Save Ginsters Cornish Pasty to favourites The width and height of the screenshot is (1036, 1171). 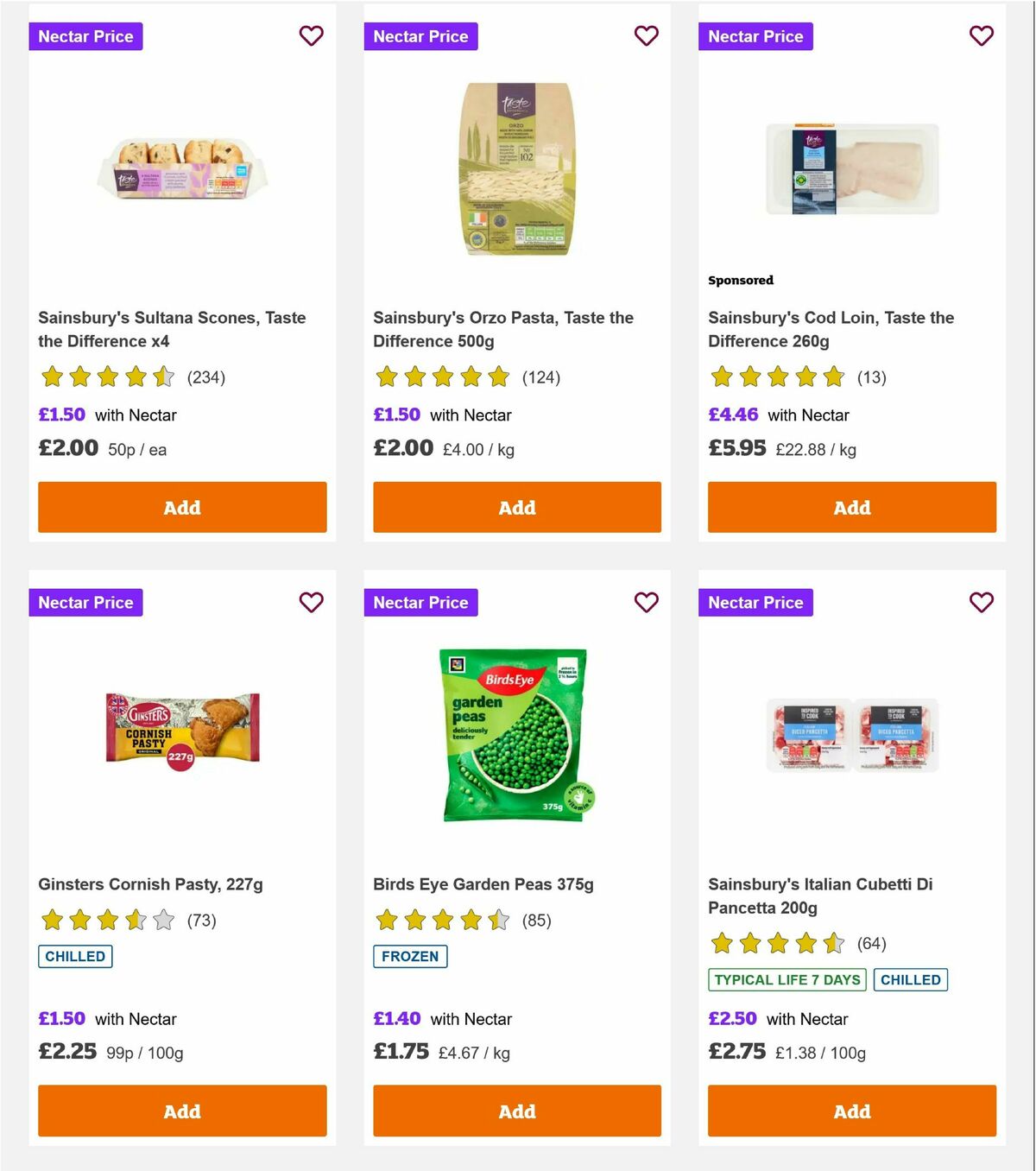click(x=311, y=602)
